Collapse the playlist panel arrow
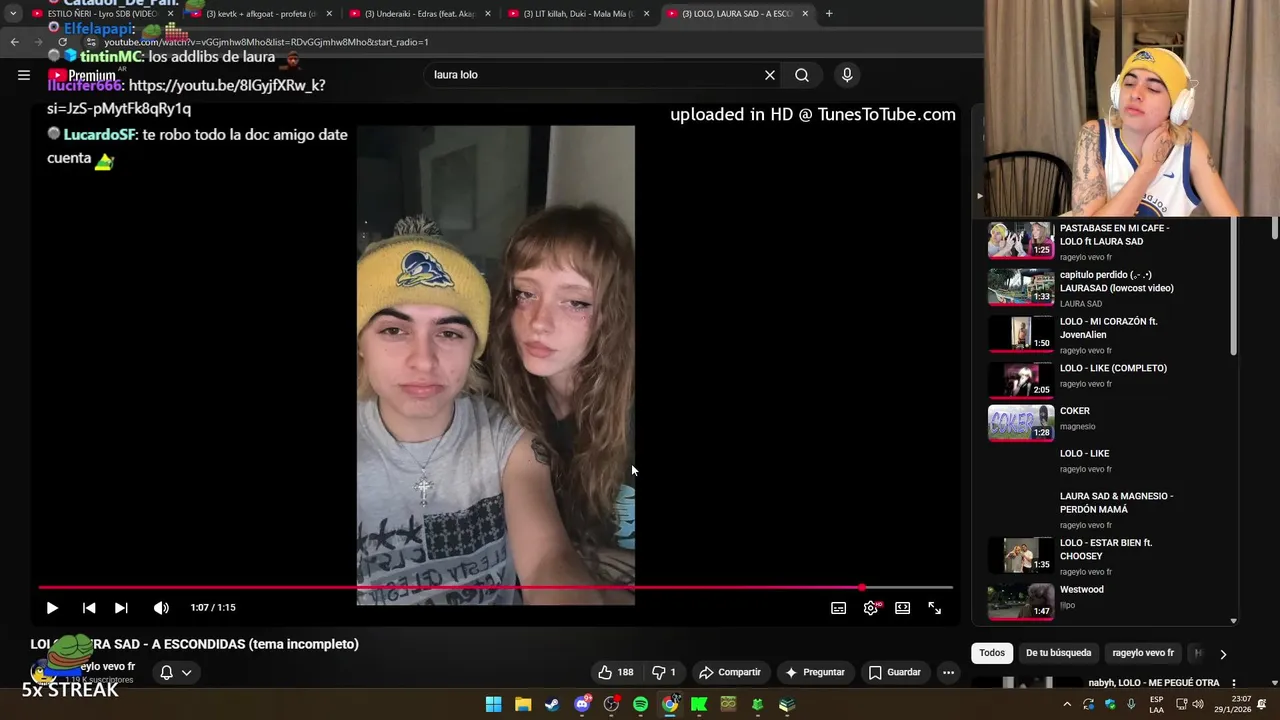 click(x=979, y=196)
